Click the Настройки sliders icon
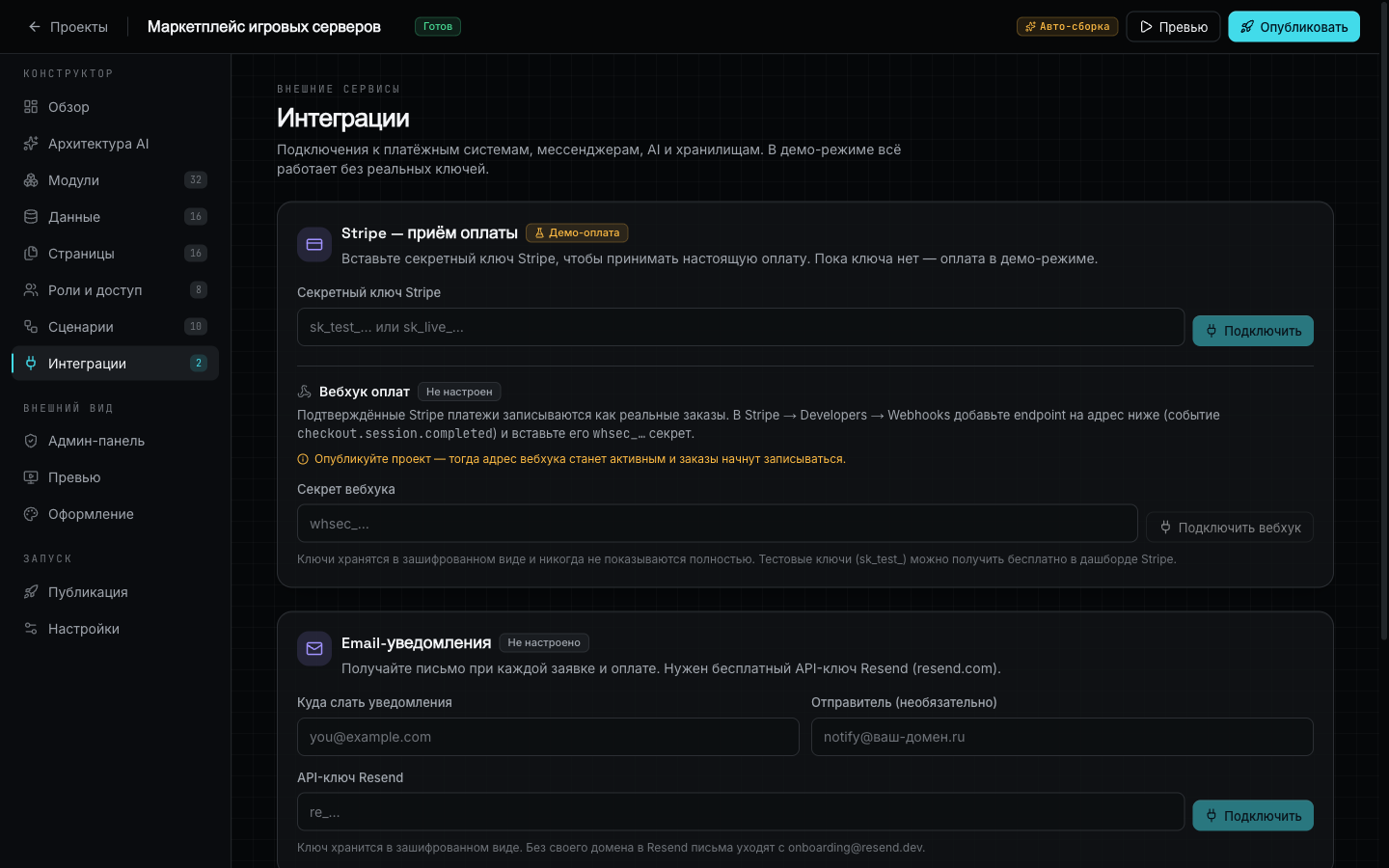The height and width of the screenshot is (868, 1389). [31, 629]
